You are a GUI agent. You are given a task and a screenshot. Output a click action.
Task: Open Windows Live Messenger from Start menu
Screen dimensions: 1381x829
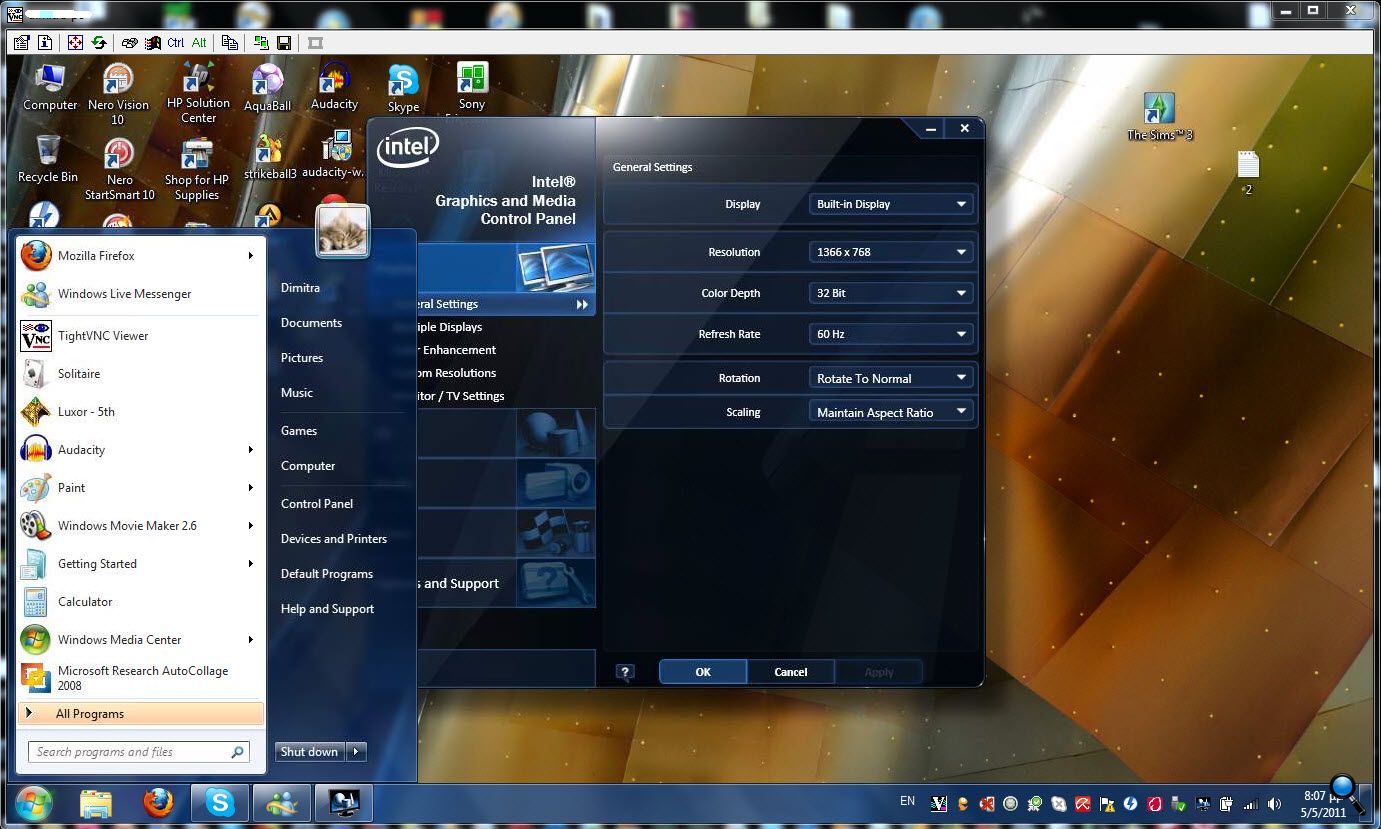click(140, 294)
